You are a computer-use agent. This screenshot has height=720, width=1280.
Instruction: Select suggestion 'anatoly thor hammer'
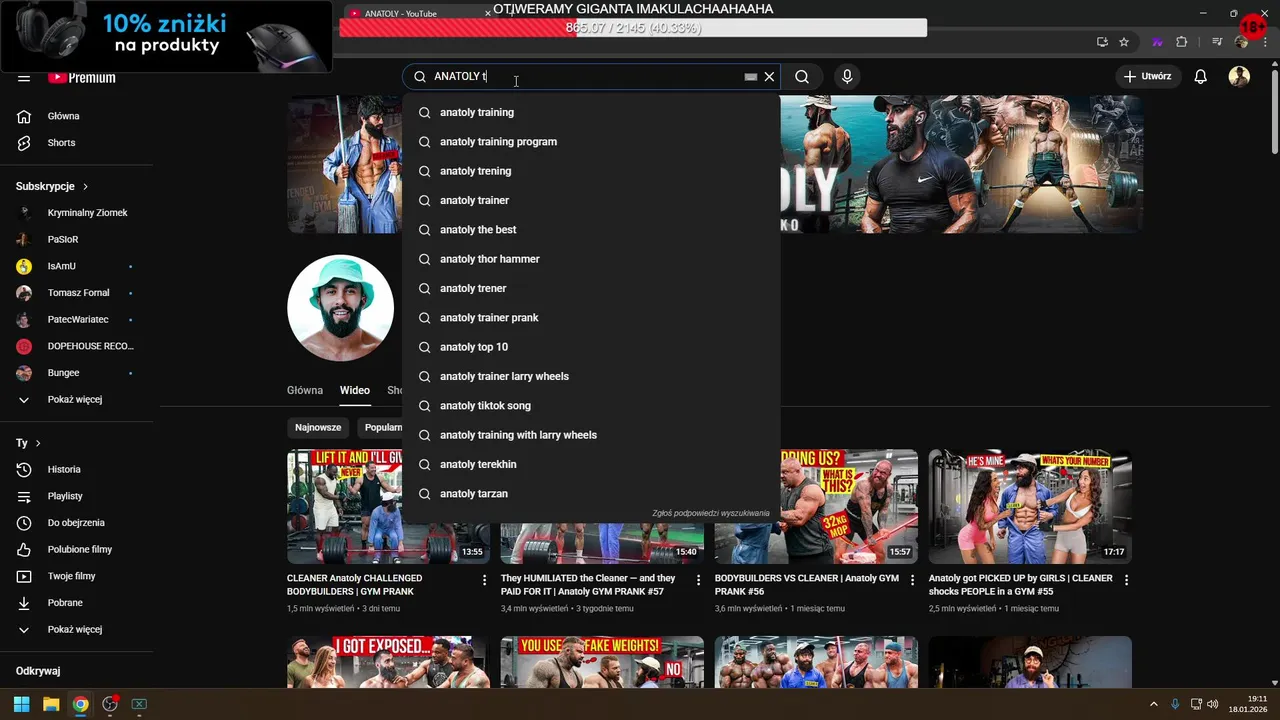click(x=591, y=259)
